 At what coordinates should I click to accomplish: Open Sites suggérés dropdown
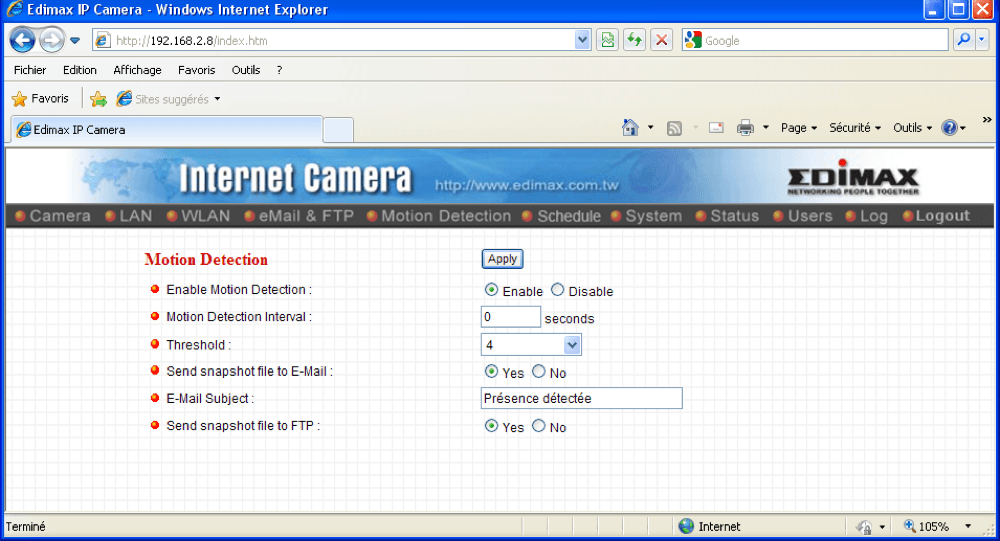pos(168,99)
